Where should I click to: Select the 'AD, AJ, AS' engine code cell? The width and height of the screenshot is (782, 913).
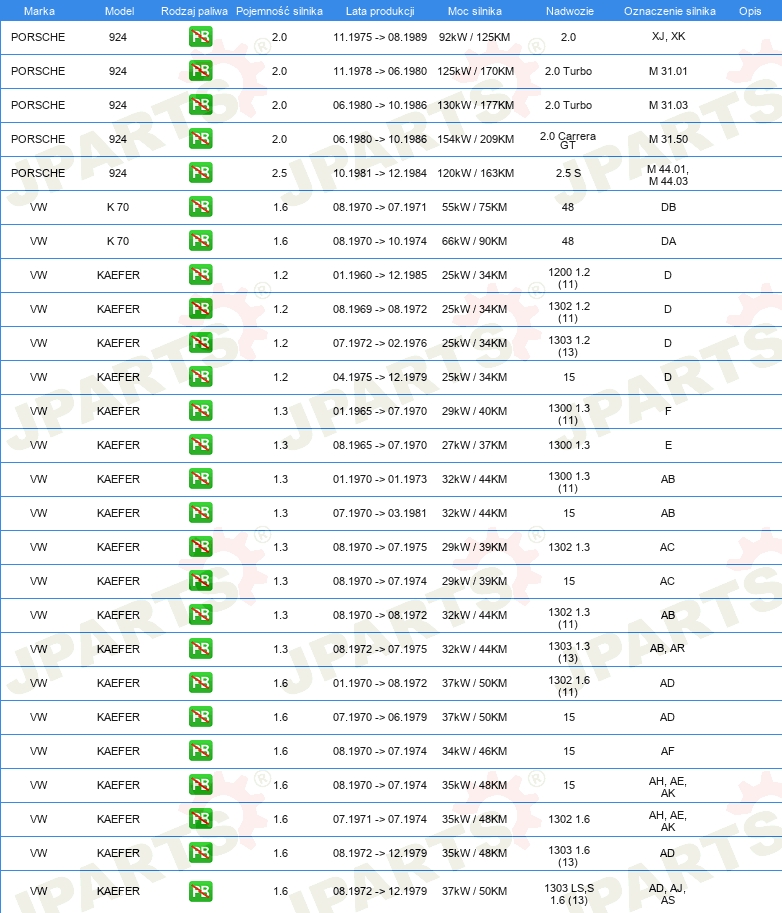pos(667,894)
